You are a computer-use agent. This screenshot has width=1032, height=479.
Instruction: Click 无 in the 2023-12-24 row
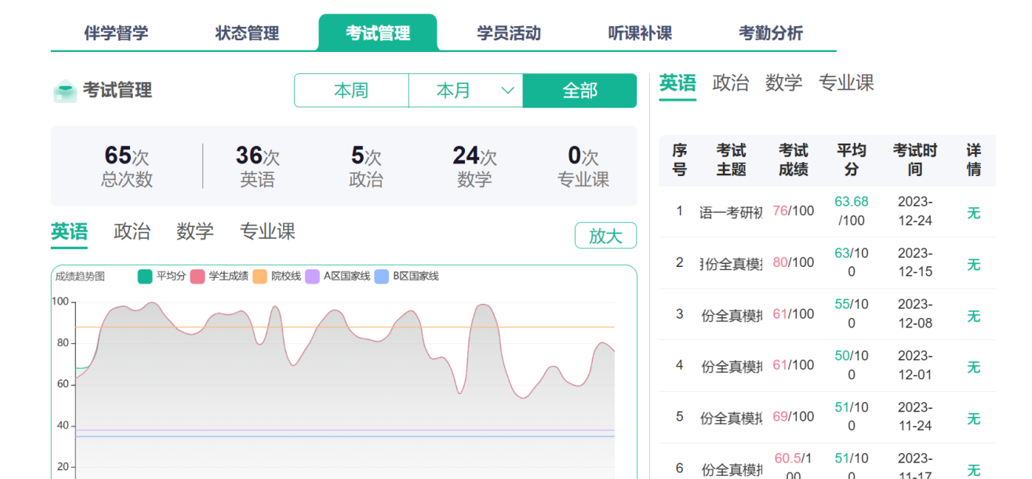point(973,213)
